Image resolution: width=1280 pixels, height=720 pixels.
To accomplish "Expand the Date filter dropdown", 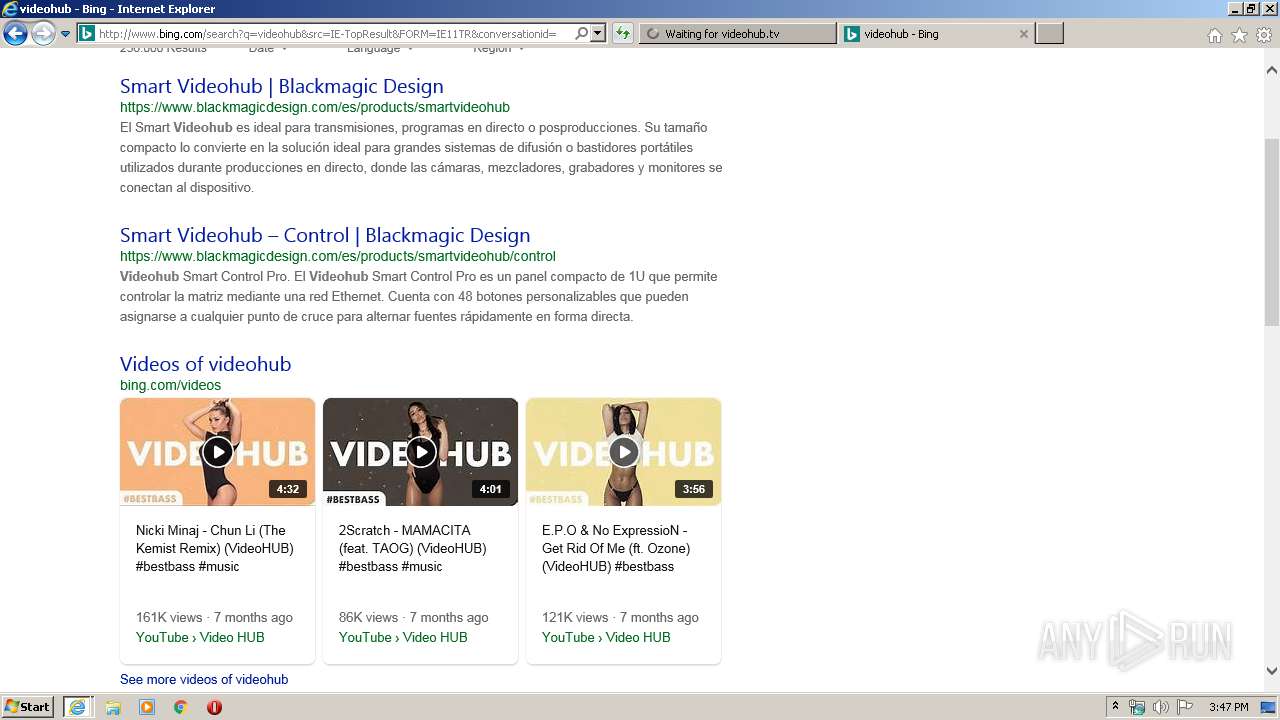I will [268, 49].
